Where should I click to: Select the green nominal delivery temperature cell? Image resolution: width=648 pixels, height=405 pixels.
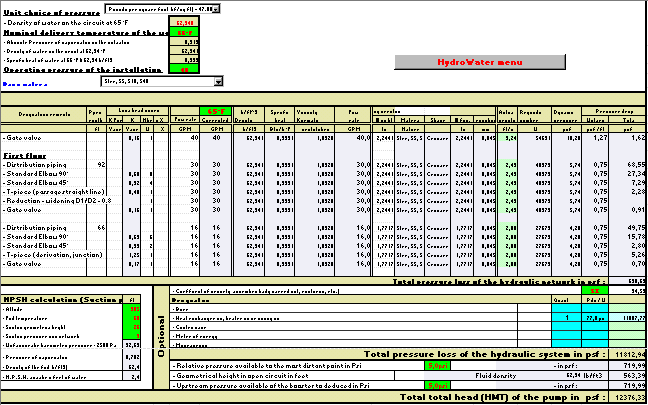point(184,32)
